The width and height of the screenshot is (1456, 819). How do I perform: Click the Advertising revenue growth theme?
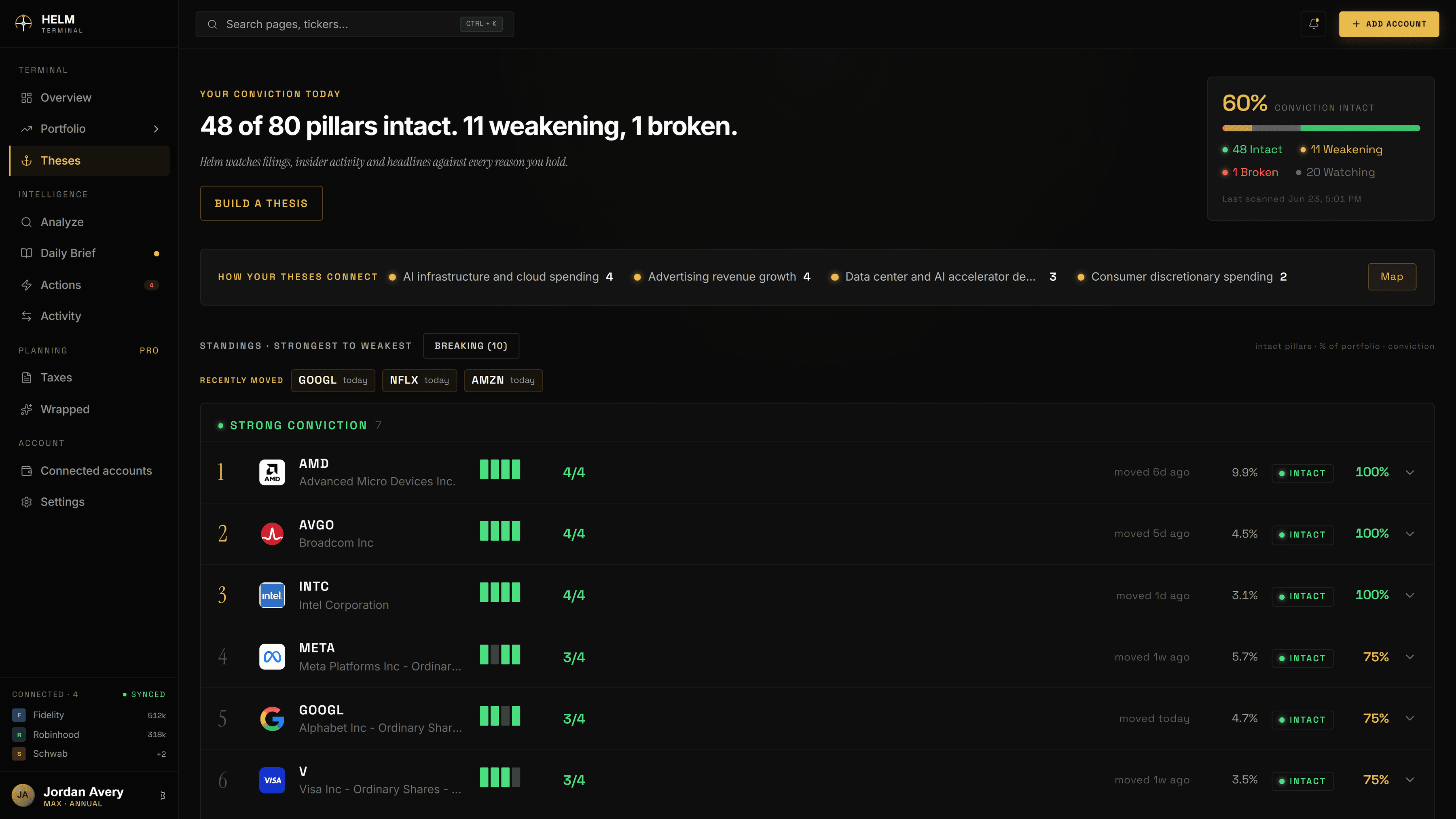pos(722,277)
